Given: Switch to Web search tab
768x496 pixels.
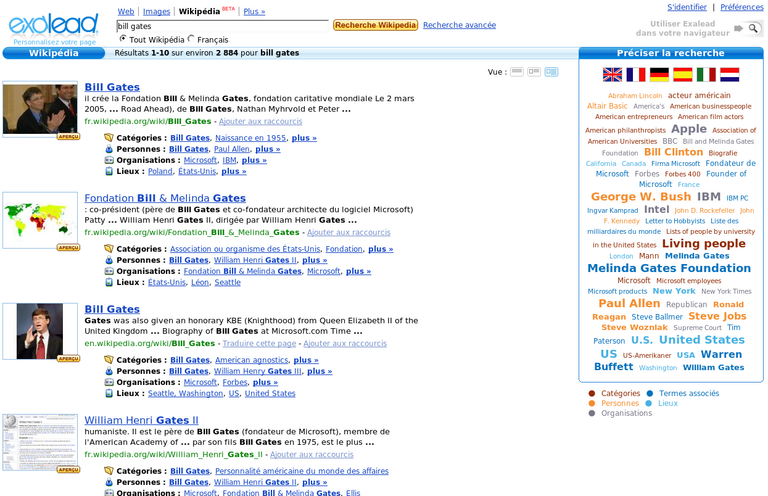Looking at the screenshot, I should (x=126, y=11).
